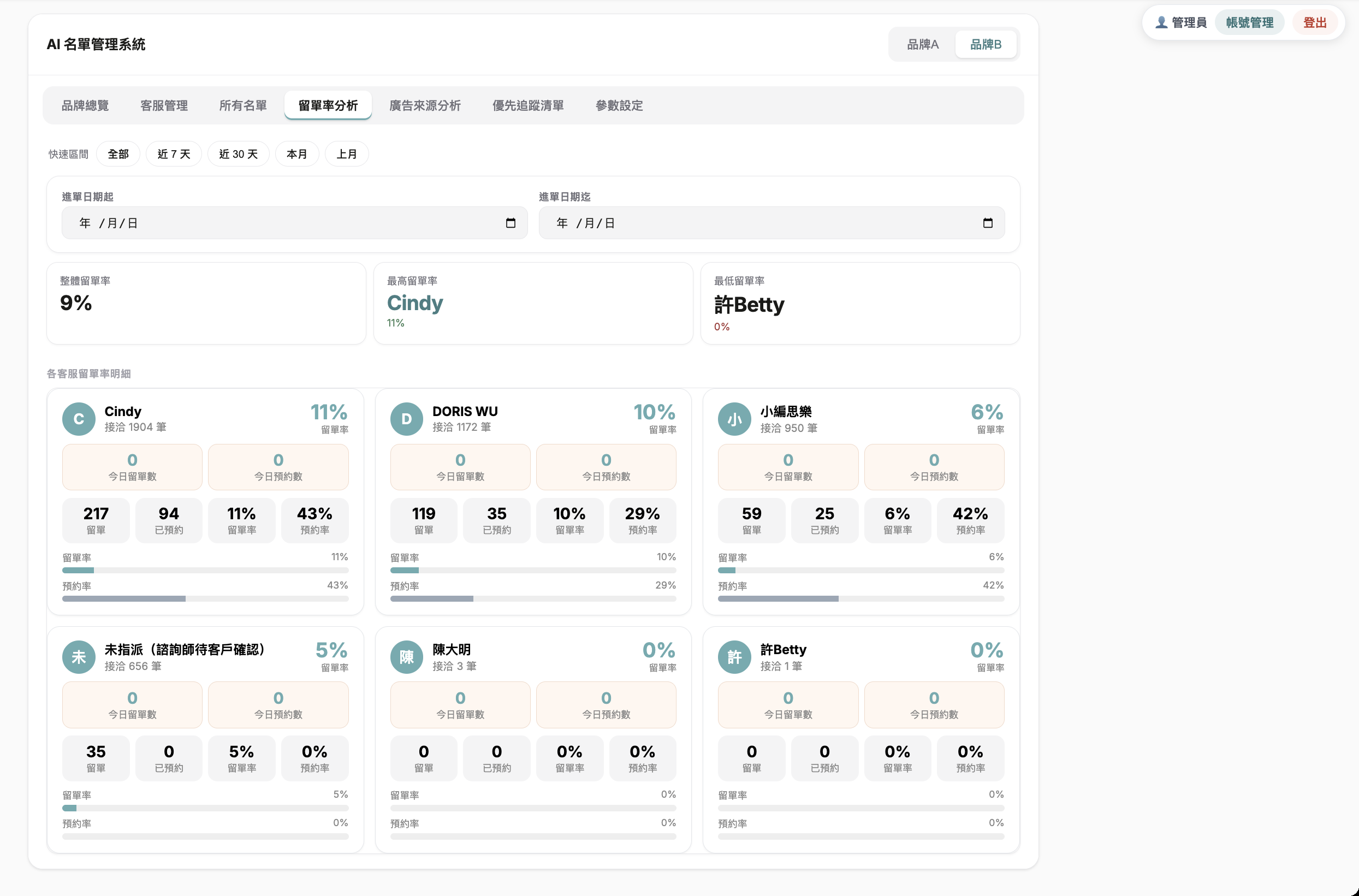Switch to 品牌B
The height and width of the screenshot is (896, 1359).
[986, 45]
